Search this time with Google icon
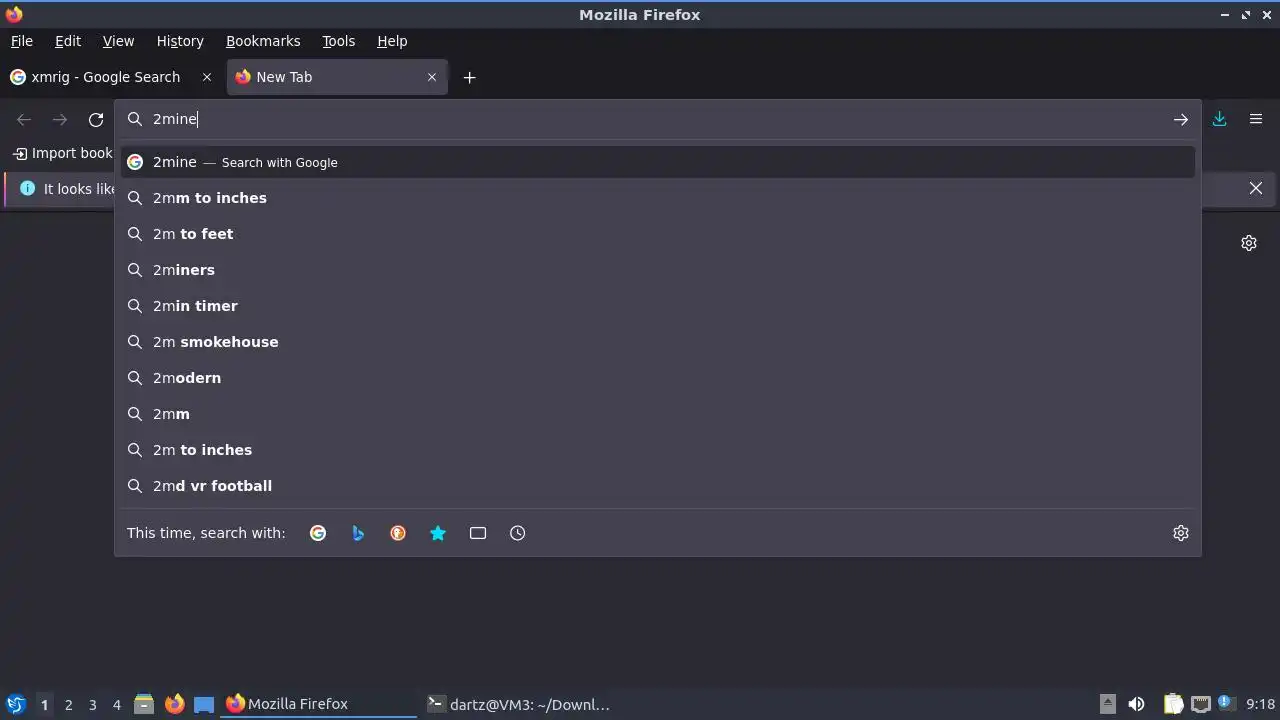Viewport: 1280px width, 720px height. [x=318, y=533]
